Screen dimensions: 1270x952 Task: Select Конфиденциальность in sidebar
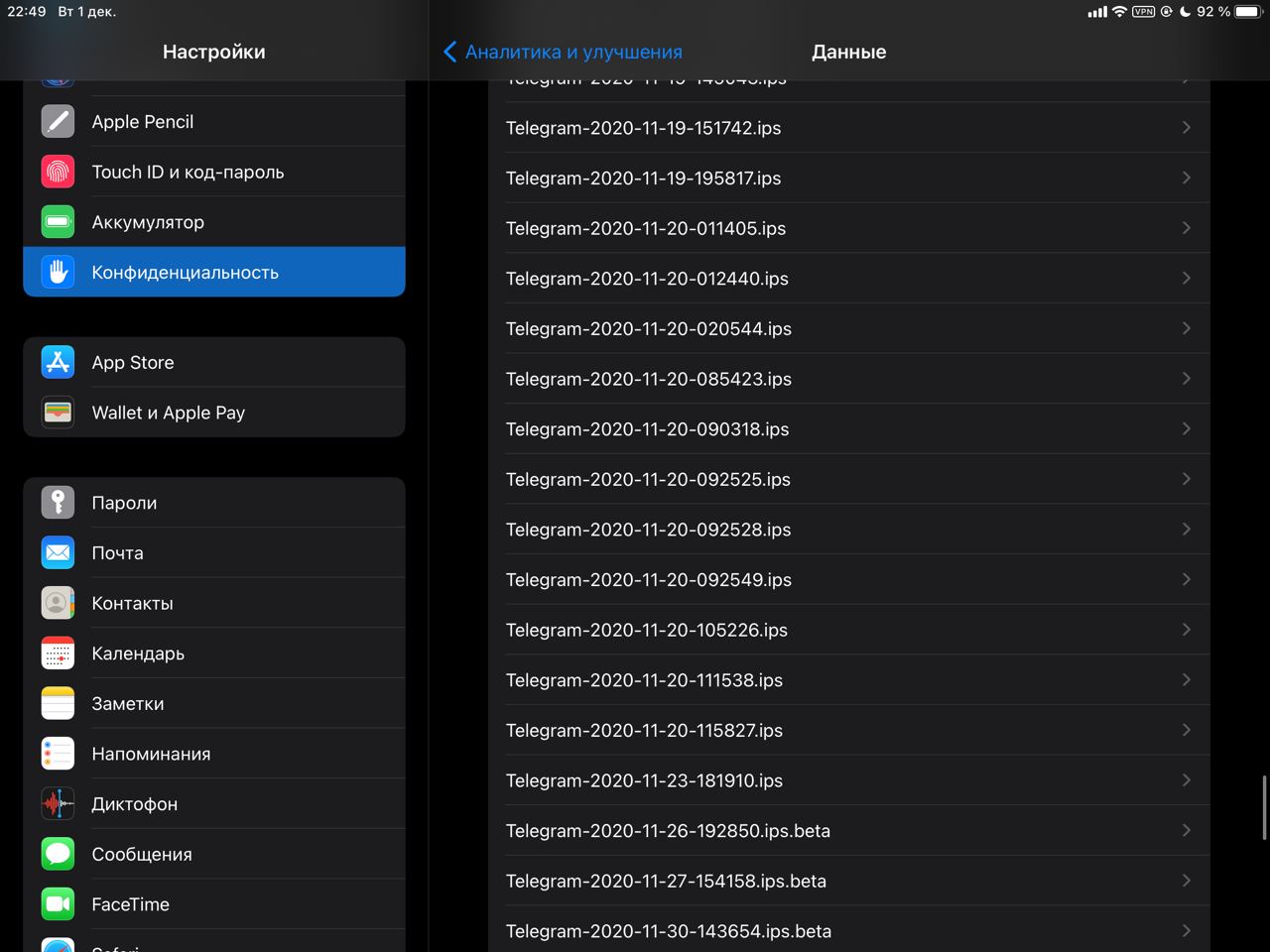click(x=214, y=272)
